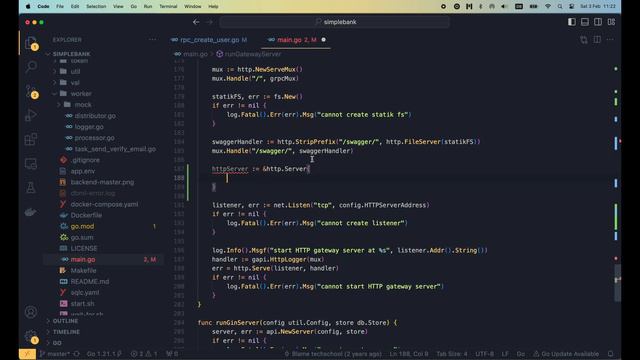
Task: Expand the TIMELINE section
Action: (66, 332)
